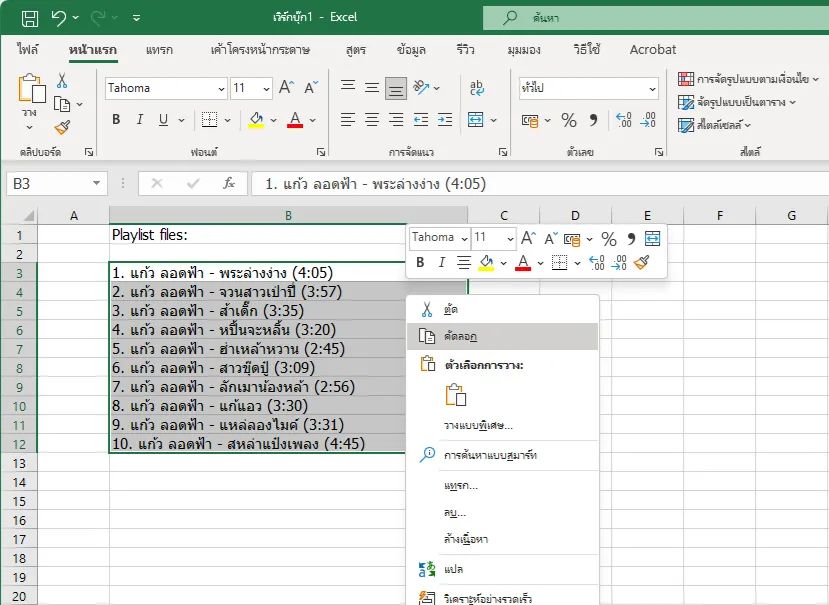Decrease font size in ribbon
Viewport: 829px width, 605px height.
pos(311,87)
